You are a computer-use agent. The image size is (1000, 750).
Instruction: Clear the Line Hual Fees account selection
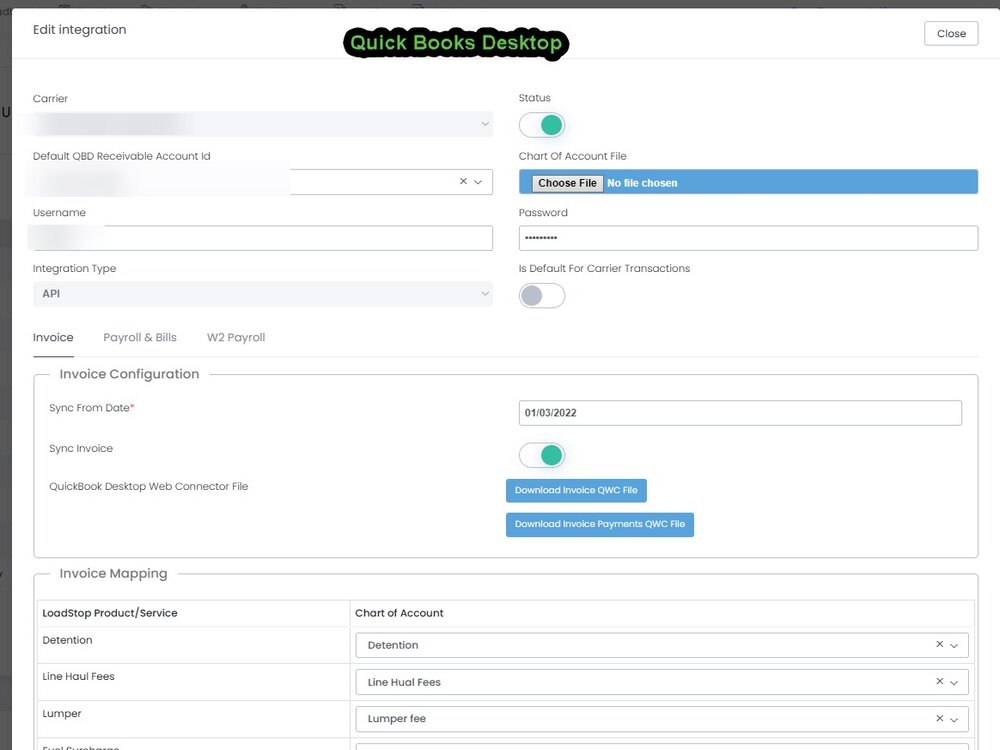(x=939, y=681)
